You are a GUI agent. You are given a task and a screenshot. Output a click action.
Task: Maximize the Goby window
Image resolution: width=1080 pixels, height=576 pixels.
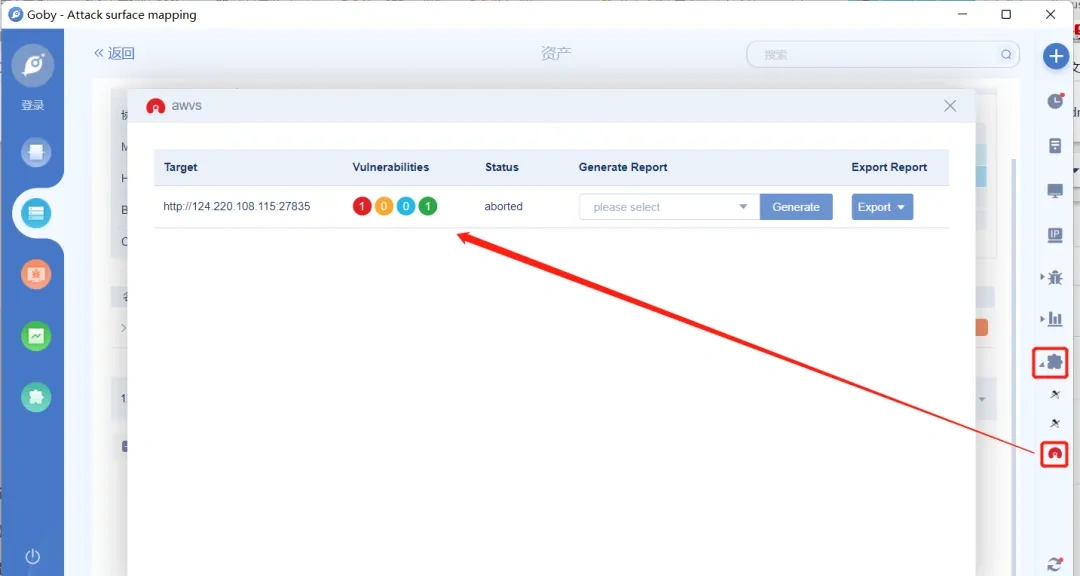(1006, 14)
